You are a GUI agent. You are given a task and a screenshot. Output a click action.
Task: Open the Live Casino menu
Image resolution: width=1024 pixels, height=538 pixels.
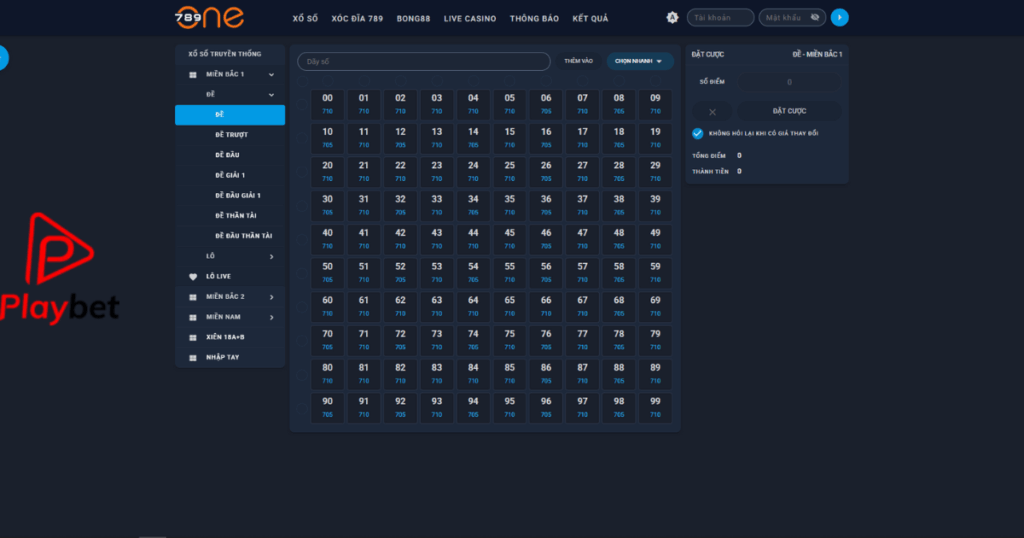tap(470, 19)
